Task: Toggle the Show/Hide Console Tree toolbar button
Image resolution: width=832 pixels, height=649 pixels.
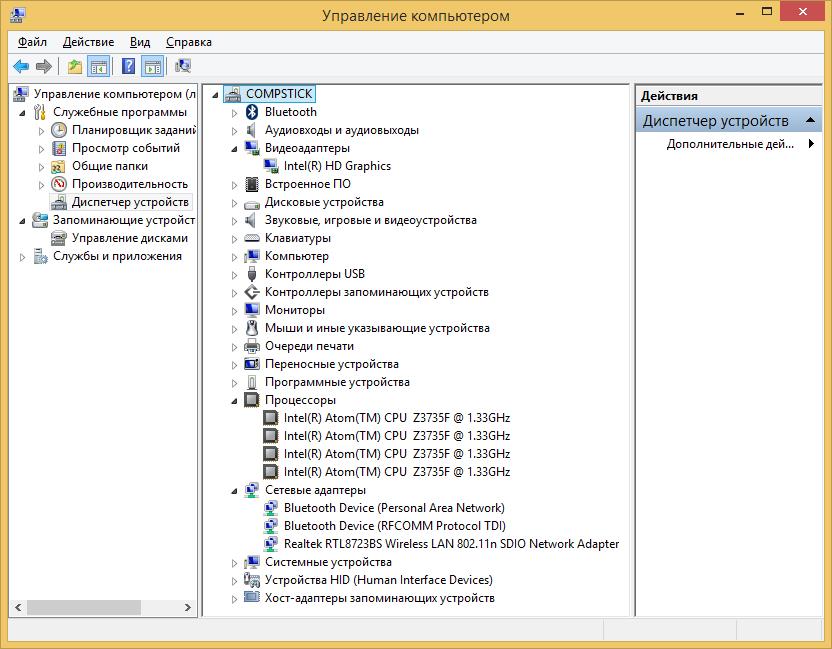Action: coord(99,66)
